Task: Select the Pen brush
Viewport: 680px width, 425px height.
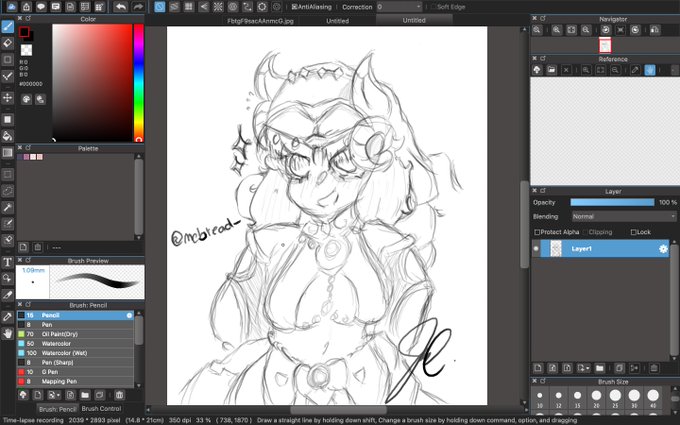Action: 75,324
